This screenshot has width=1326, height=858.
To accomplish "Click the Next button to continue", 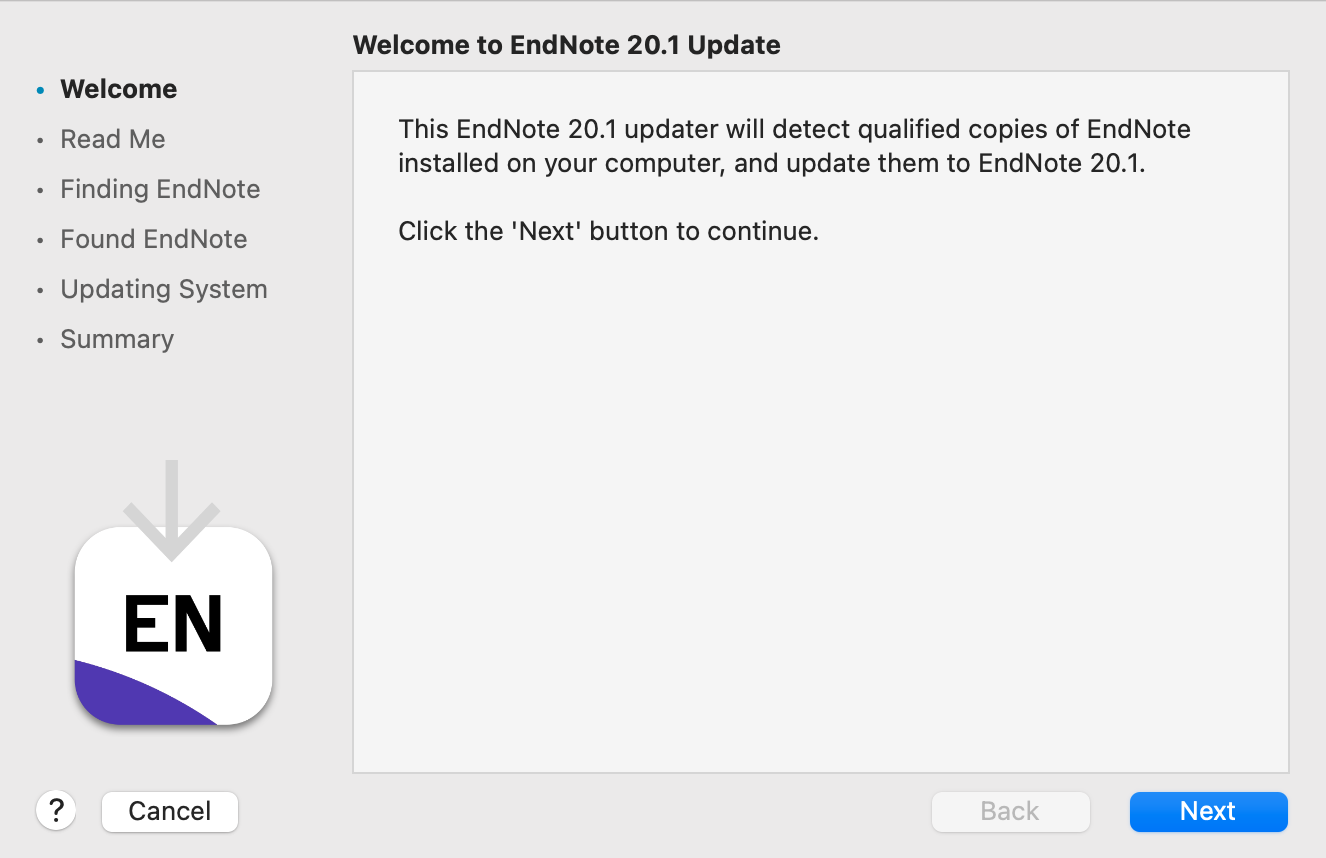I will point(1208,811).
